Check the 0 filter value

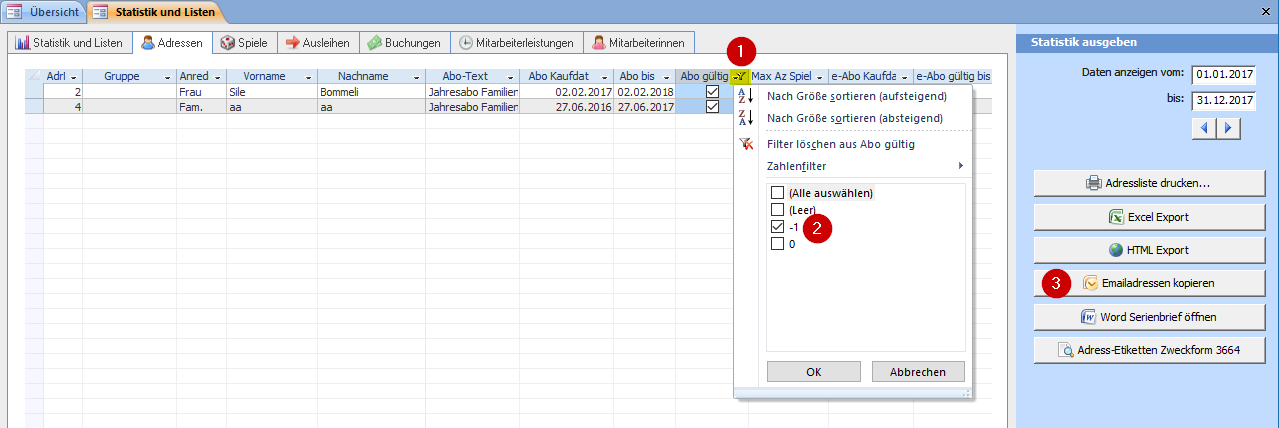777,244
